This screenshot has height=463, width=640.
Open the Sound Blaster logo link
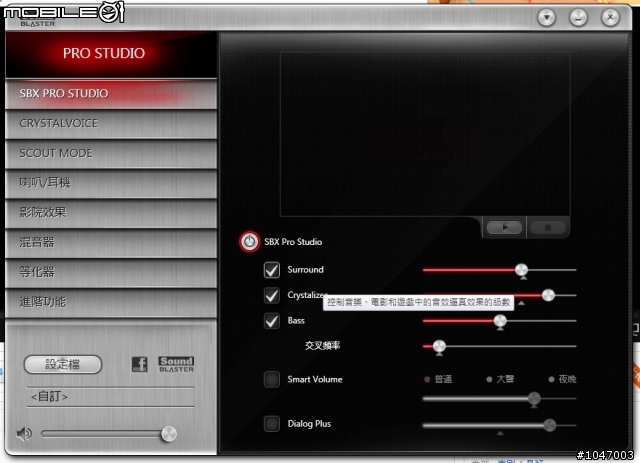pyautogui.click(x=176, y=364)
